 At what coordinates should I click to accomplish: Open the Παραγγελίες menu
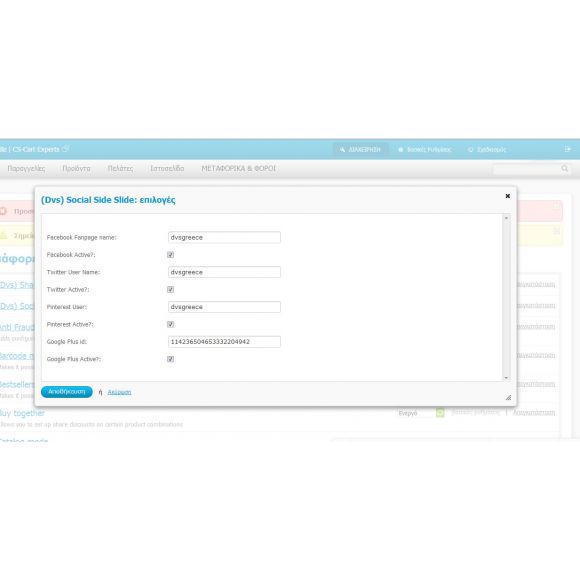click(26, 169)
